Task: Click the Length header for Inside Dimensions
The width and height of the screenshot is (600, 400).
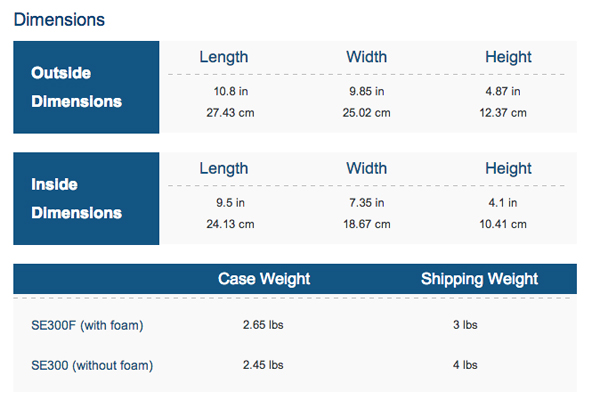Action: click(x=223, y=168)
